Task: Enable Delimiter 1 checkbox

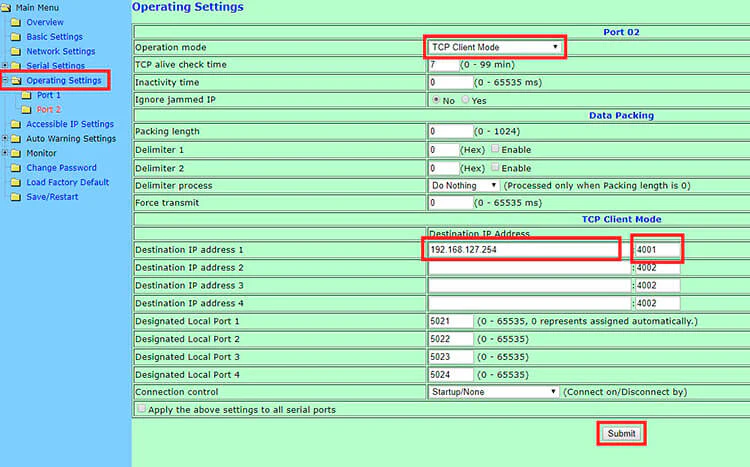Action: (x=495, y=149)
